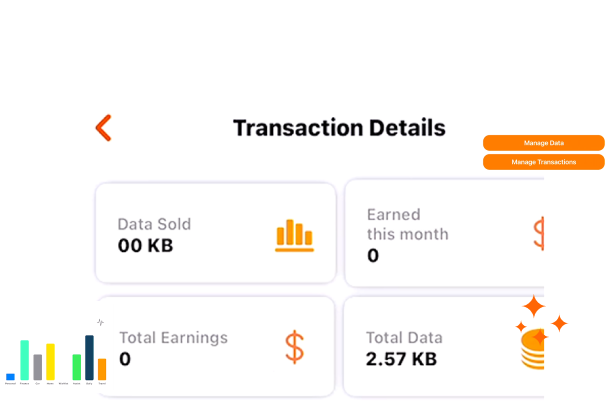Select the Earned this month card

(x=444, y=233)
